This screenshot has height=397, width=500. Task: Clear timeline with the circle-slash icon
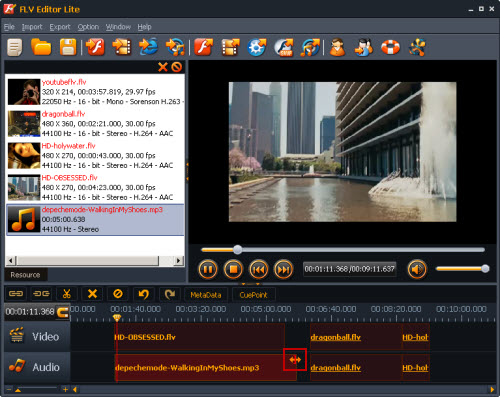118,294
